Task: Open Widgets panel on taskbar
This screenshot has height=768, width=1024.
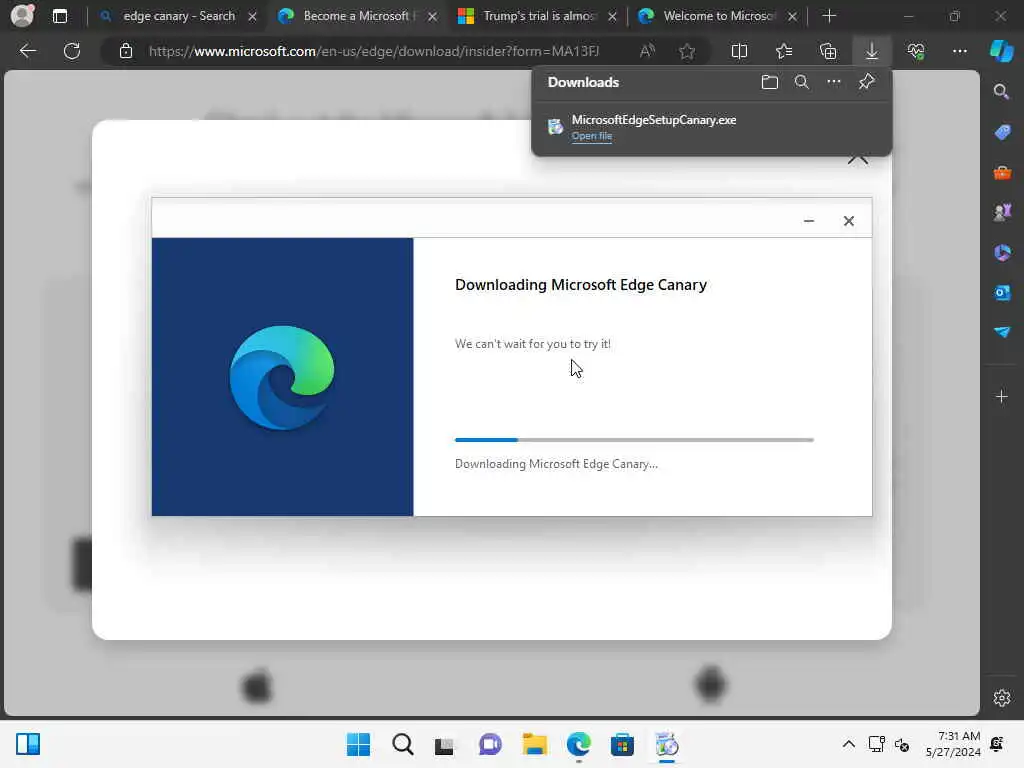Action: [28, 744]
